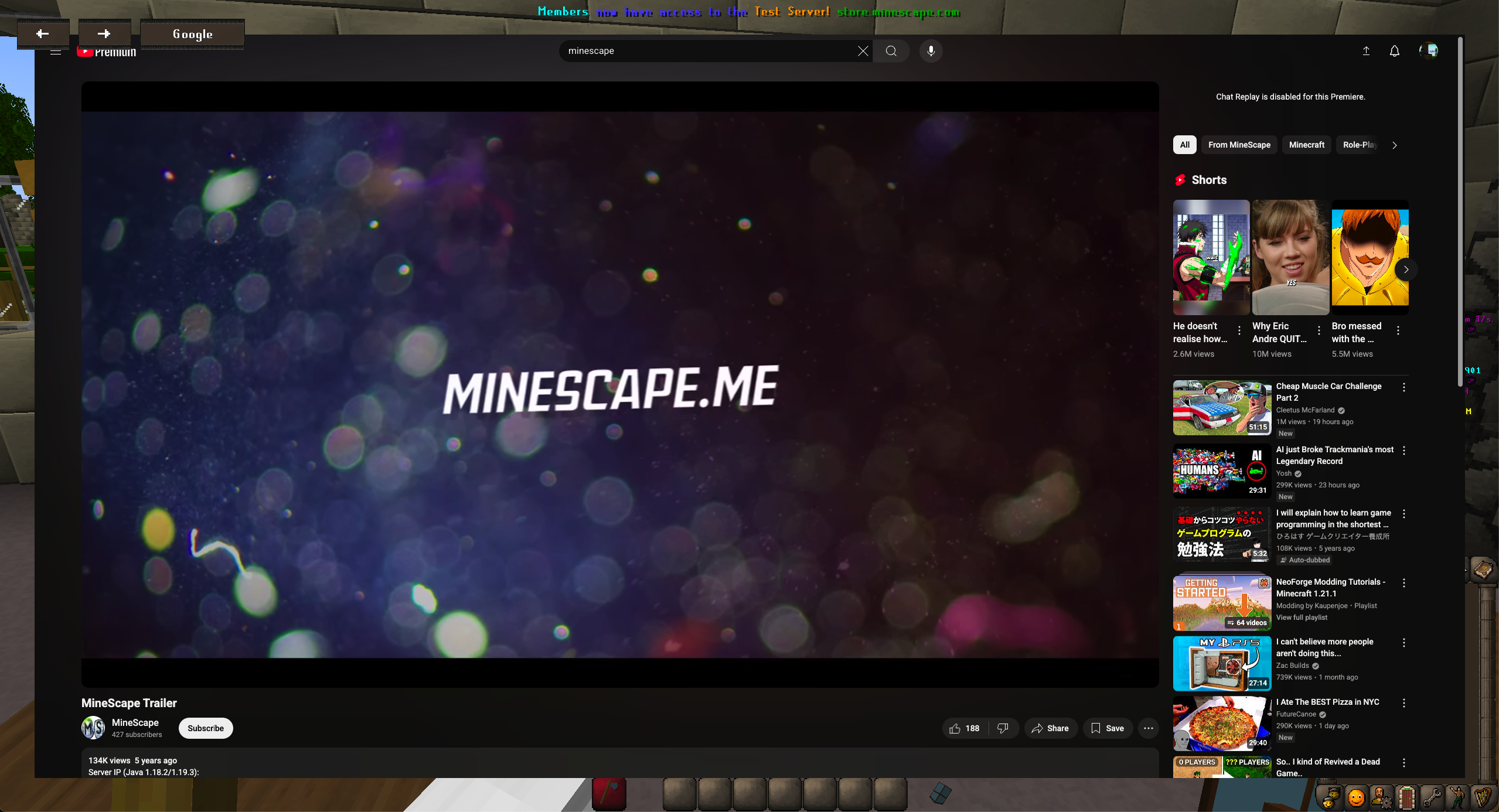The height and width of the screenshot is (812, 1499).
Task: Open options for NeoForge Modding Tutorials playlist
Action: pos(1403,583)
